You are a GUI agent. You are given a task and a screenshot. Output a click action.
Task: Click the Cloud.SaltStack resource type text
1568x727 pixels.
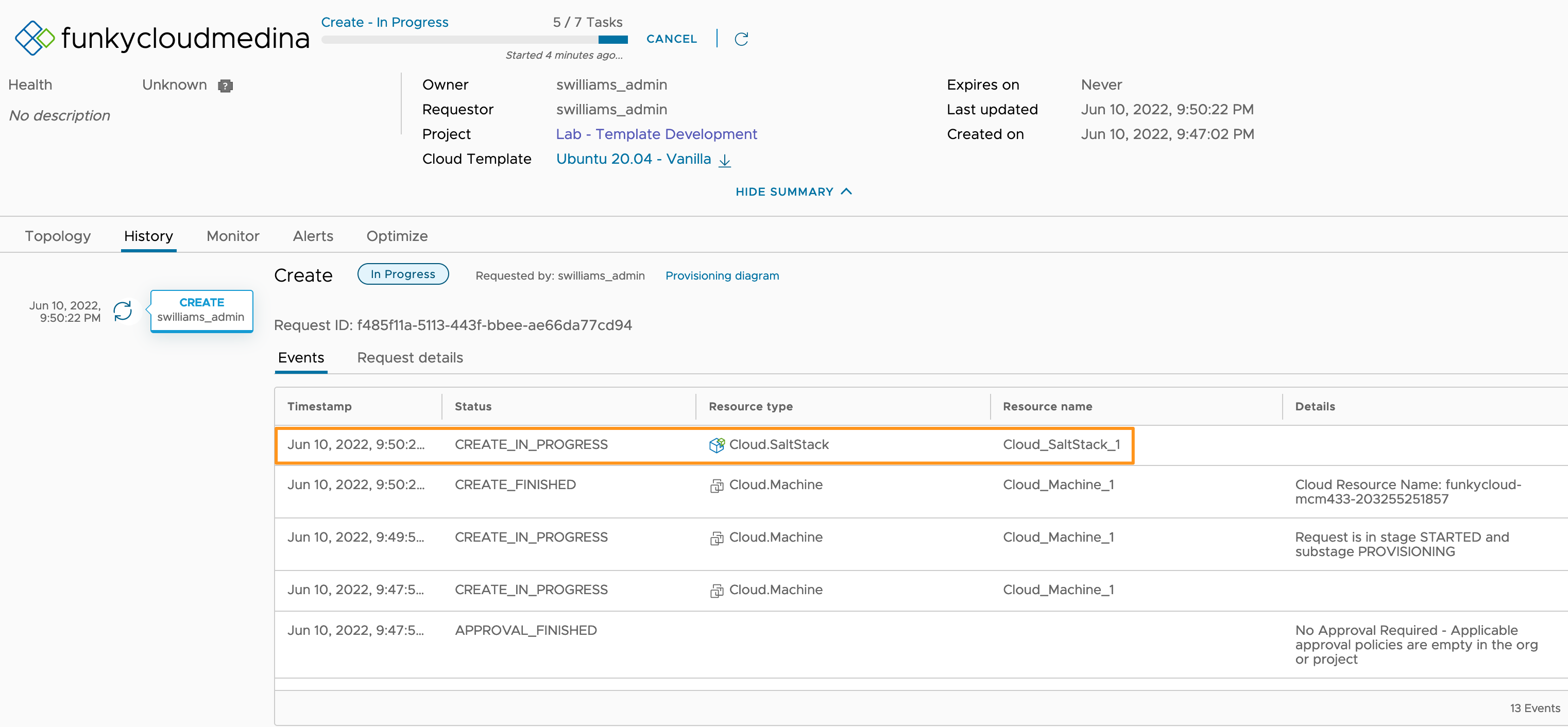coord(779,445)
